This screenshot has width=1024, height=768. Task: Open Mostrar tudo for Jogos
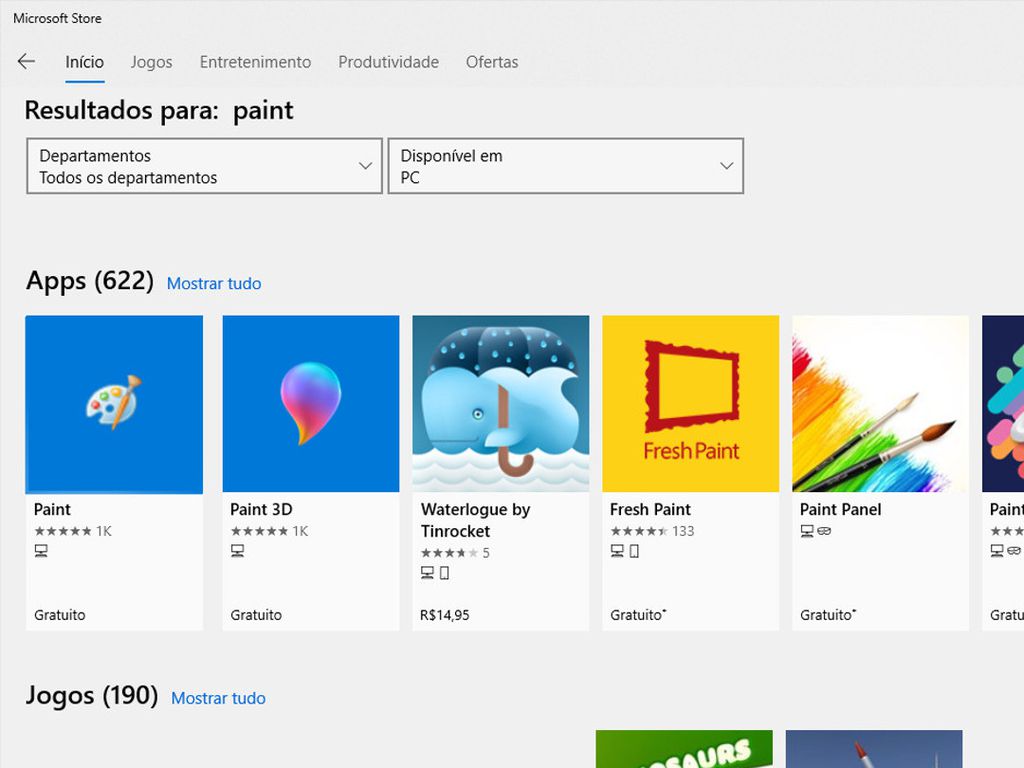tap(218, 698)
